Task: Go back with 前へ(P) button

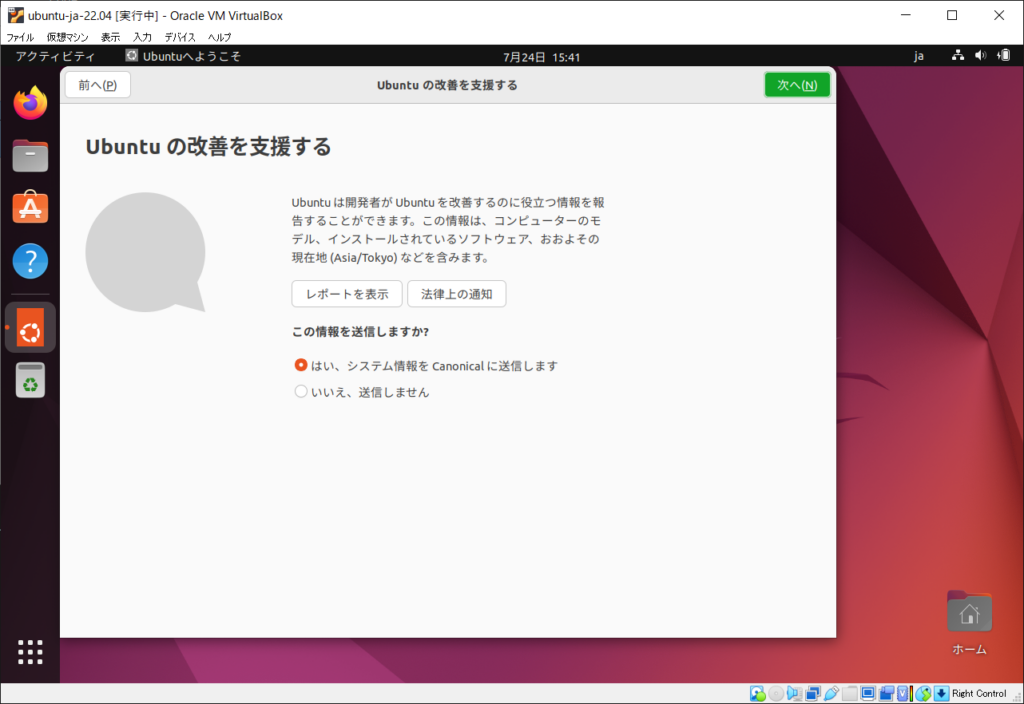Action: coord(98,85)
